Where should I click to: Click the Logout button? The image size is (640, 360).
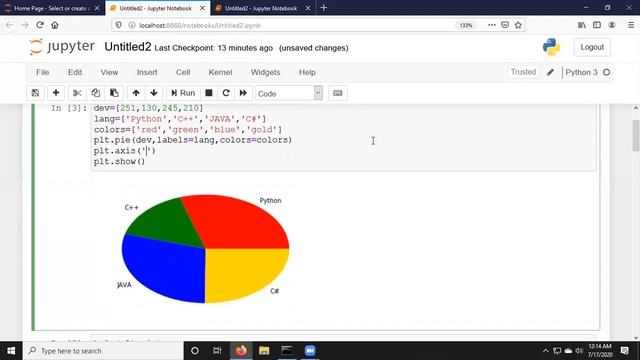[x=592, y=47]
